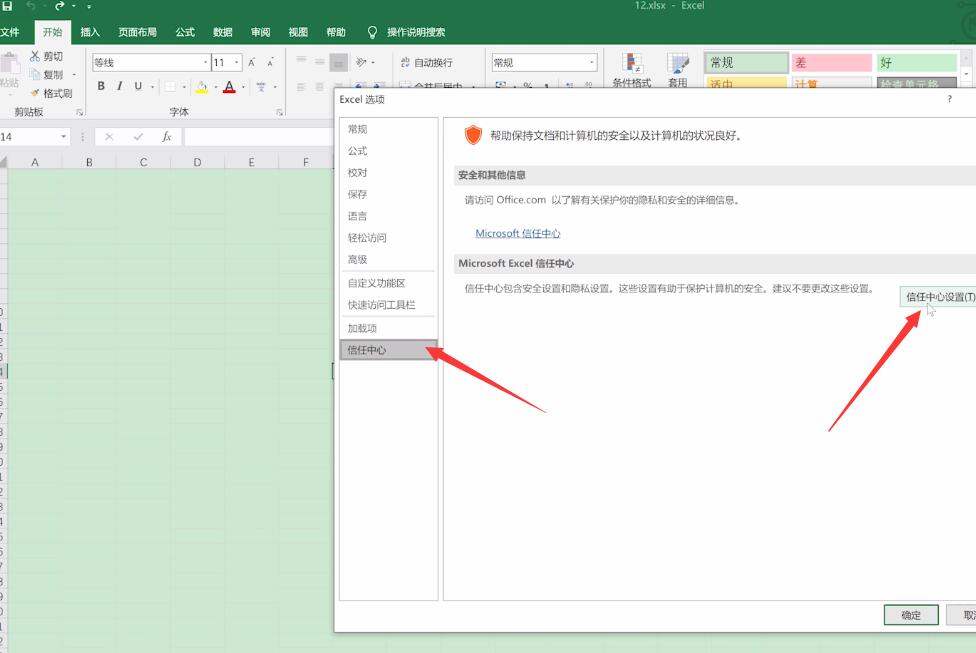Click the clipboard group dialog launcher

[80, 112]
